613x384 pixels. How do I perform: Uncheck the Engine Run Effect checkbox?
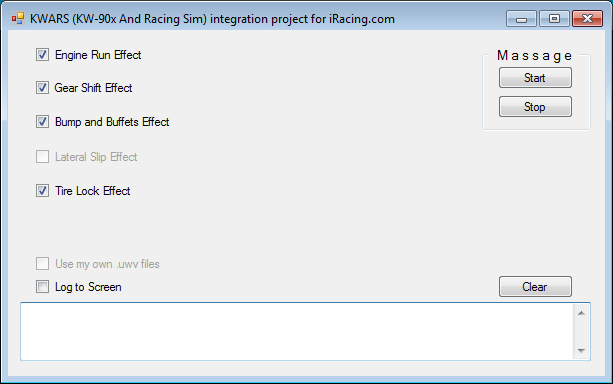42,55
